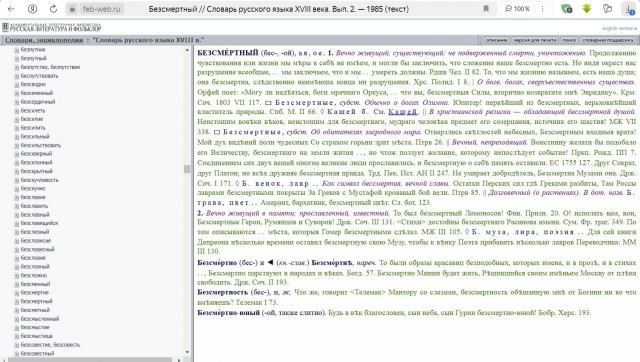Follow the Кащей link in the entry text
Screen dimensions: 640x362
pyautogui.click(x=402, y=112)
